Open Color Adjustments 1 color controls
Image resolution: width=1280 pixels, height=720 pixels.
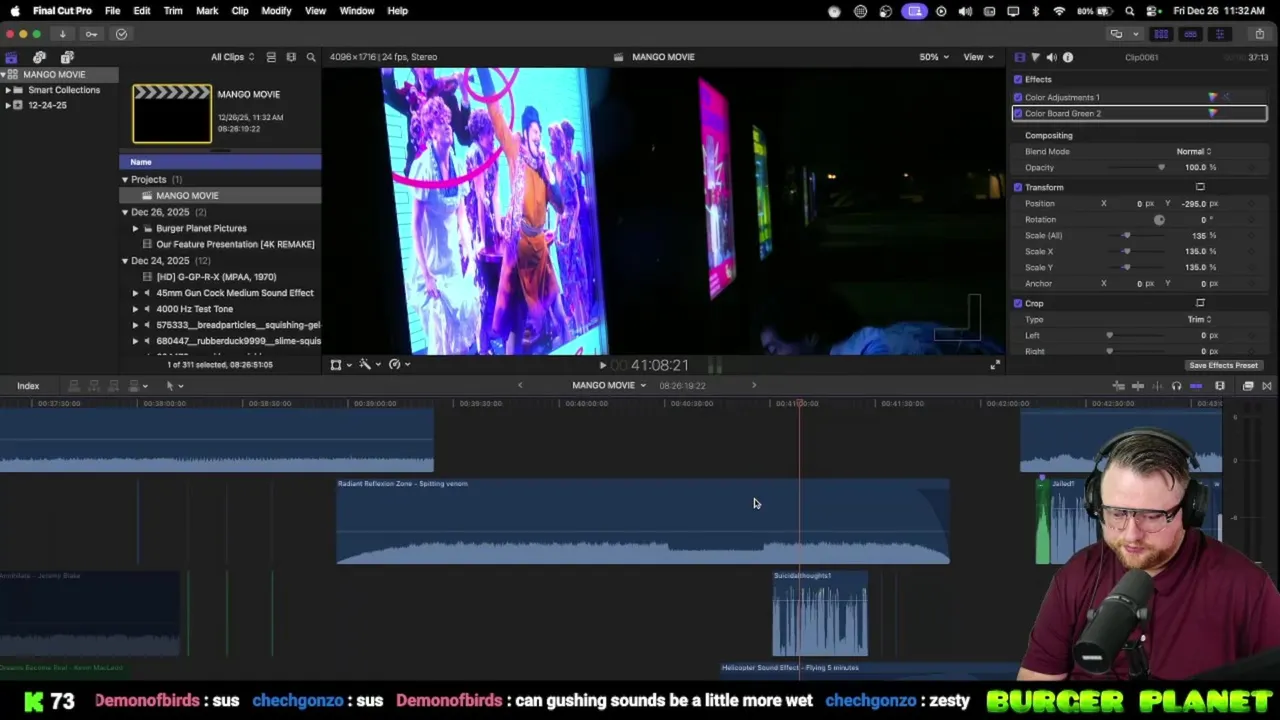(1213, 97)
